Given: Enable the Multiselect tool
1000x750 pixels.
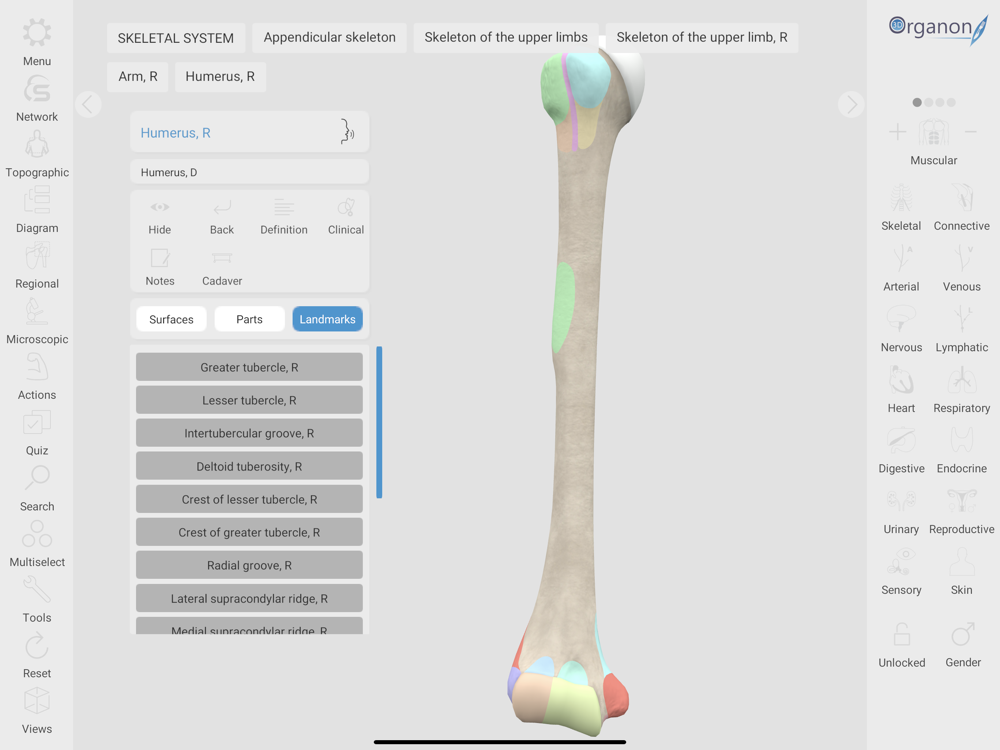Looking at the screenshot, I should (37, 534).
